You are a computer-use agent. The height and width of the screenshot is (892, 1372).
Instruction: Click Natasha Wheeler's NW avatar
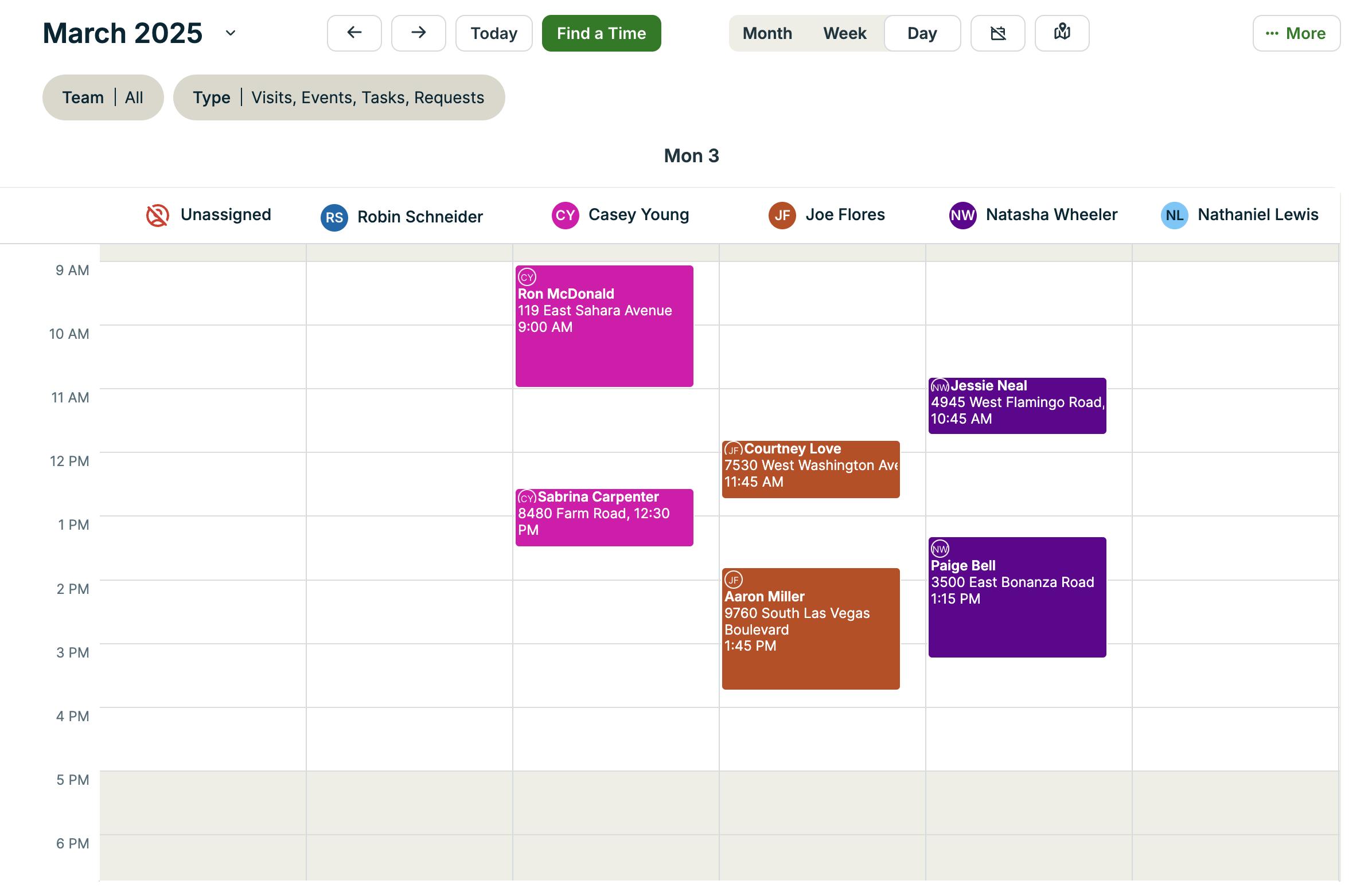click(x=962, y=216)
